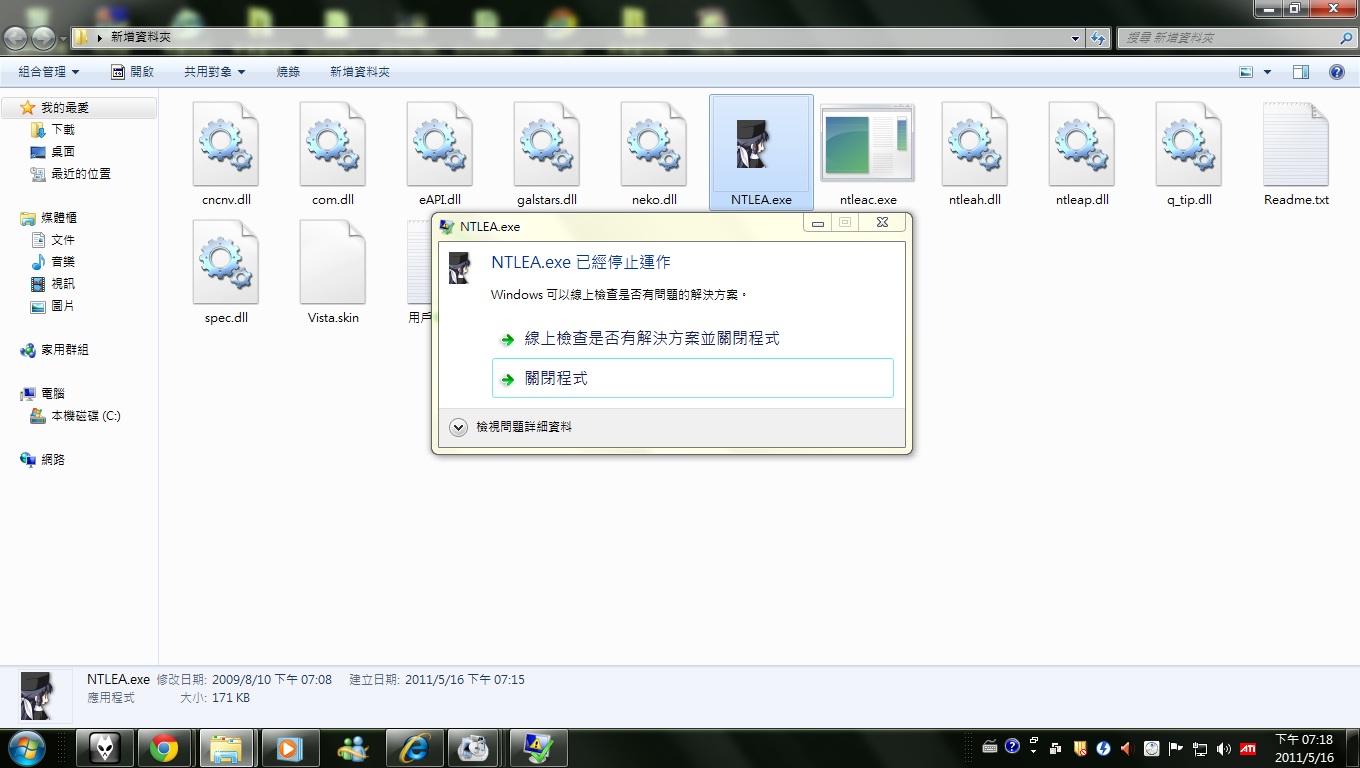
Task: Click the Help question mark icon
Action: (x=1336, y=72)
